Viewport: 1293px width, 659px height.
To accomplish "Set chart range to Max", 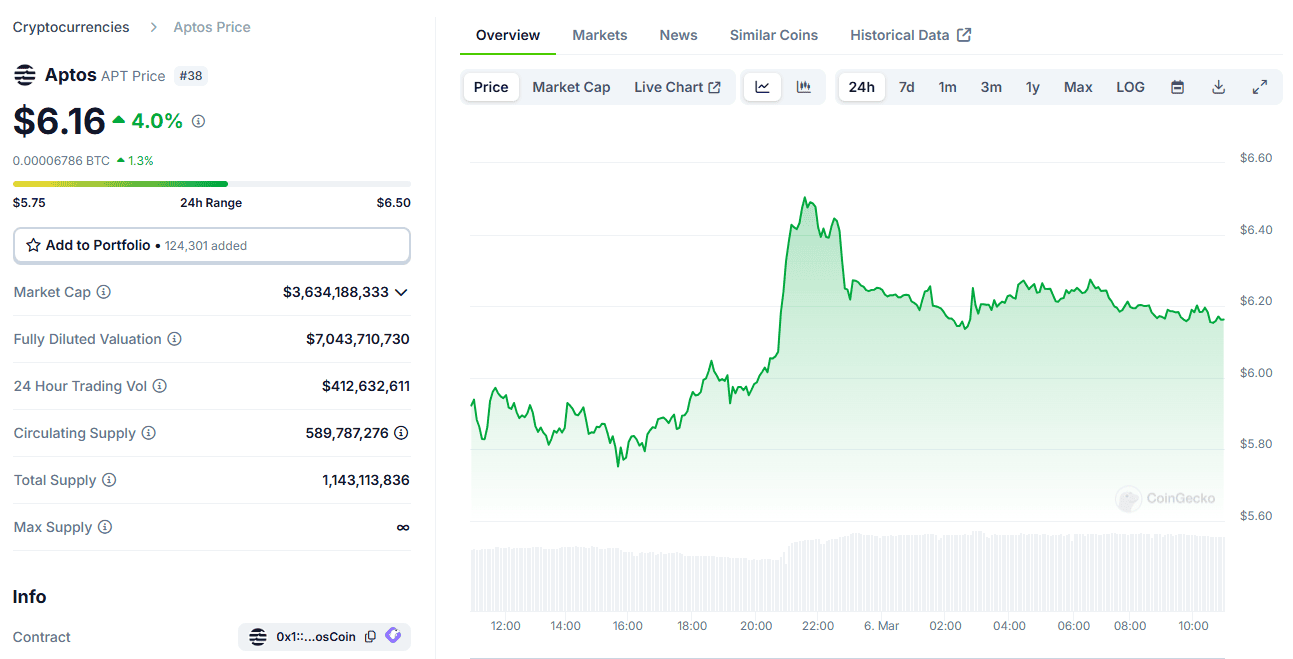I will pyautogui.click(x=1078, y=87).
